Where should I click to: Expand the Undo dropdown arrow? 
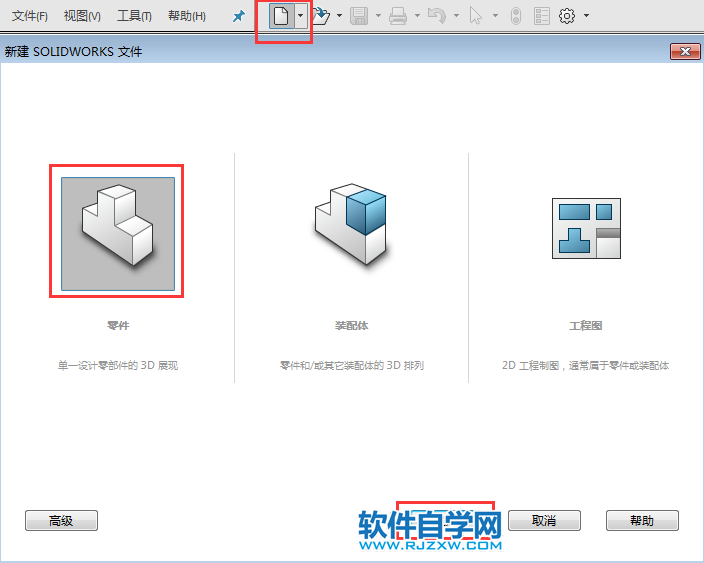(456, 16)
